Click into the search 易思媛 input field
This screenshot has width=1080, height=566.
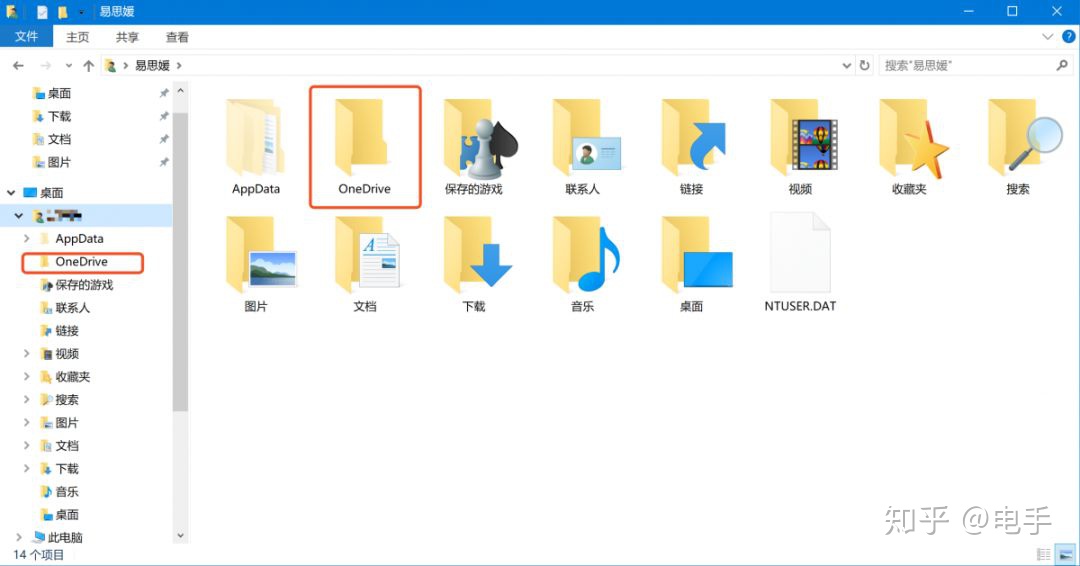[966, 65]
